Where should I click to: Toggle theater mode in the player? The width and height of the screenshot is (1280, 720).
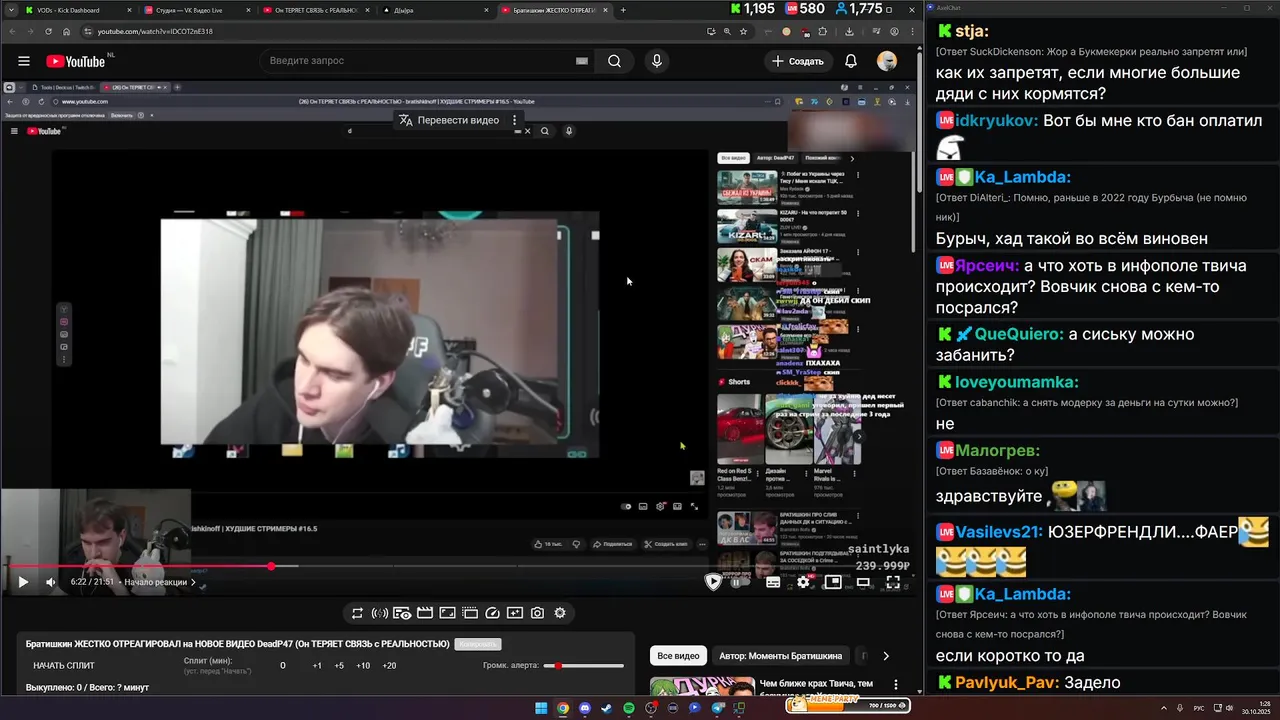pyautogui.click(x=863, y=582)
